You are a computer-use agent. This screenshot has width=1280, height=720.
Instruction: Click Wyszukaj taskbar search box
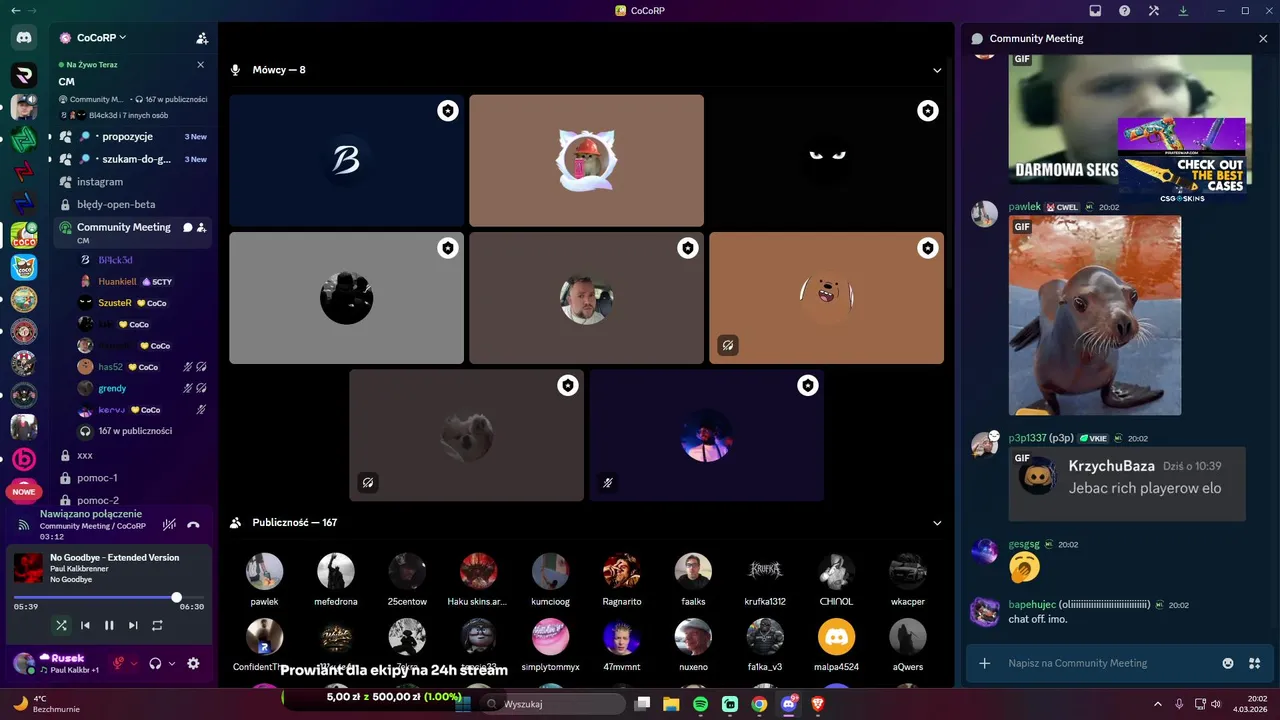tap(553, 704)
